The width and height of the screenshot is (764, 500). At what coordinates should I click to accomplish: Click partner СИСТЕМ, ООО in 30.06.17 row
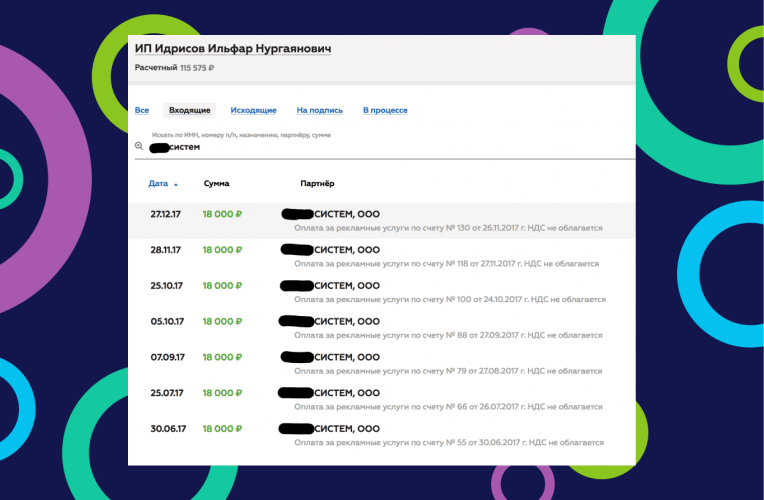pyautogui.click(x=347, y=428)
